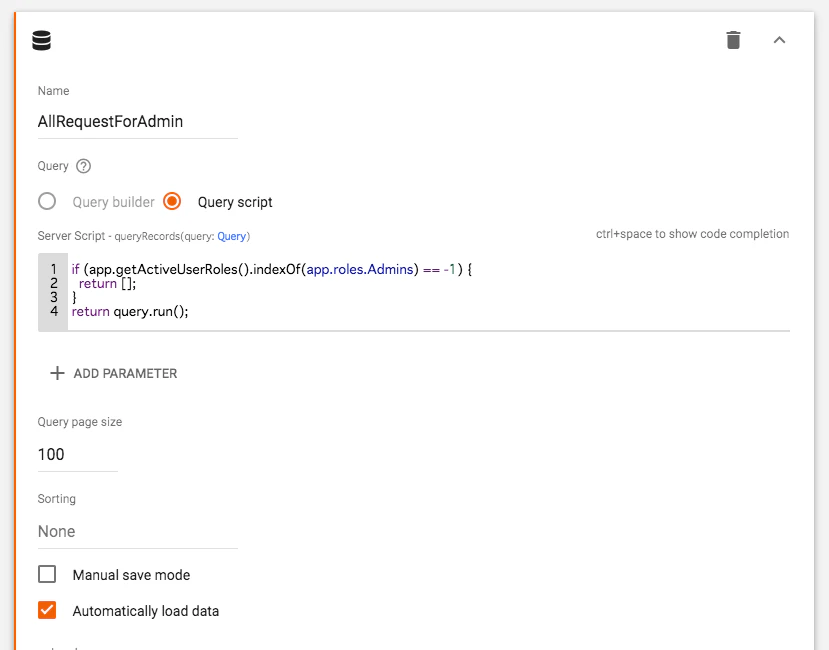Select the Query builder radio option
This screenshot has width=829, height=650.
[47, 202]
